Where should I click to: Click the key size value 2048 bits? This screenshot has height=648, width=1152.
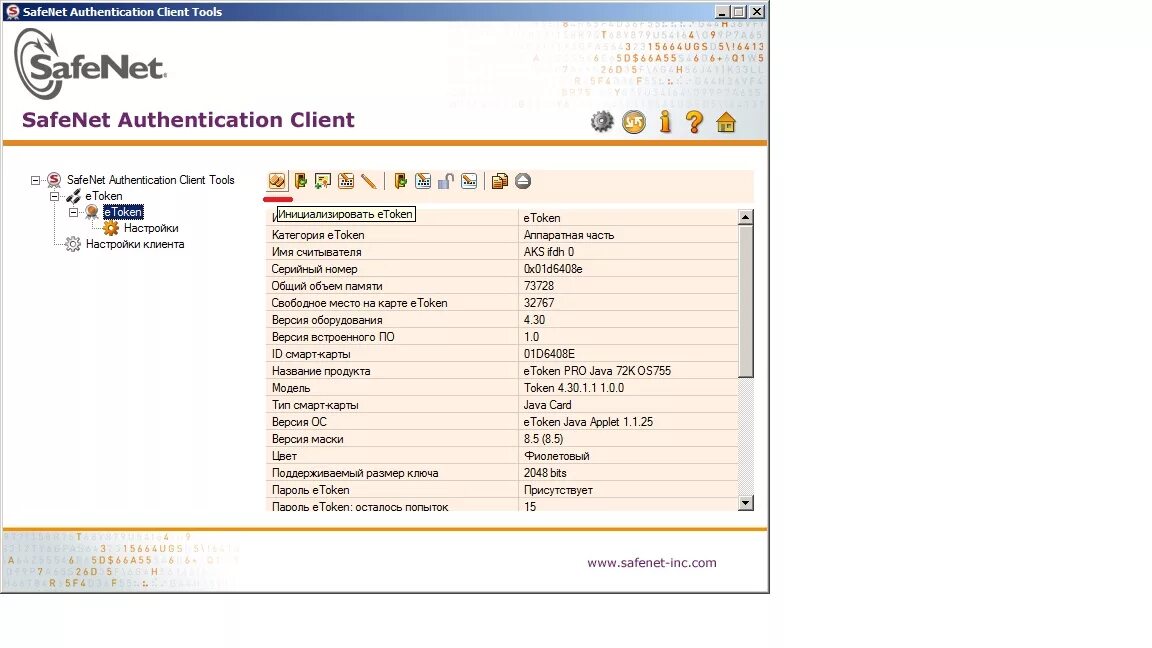545,473
